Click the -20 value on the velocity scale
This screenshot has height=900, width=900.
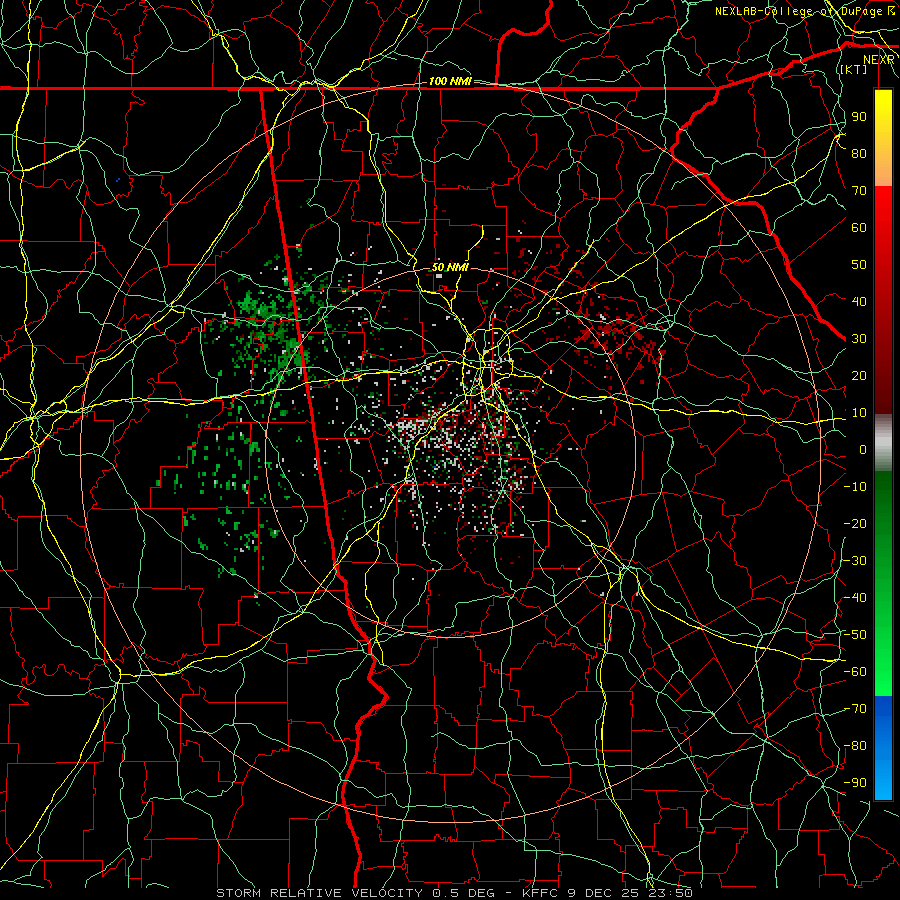pyautogui.click(x=855, y=523)
